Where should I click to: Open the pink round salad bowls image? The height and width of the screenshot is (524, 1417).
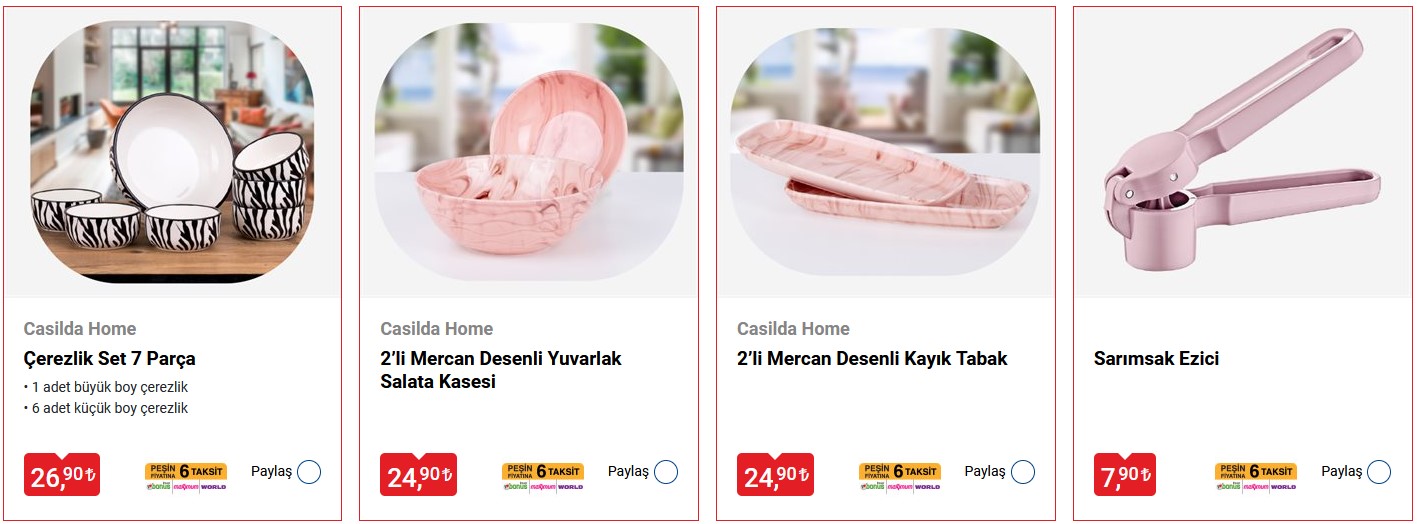[x=529, y=150]
